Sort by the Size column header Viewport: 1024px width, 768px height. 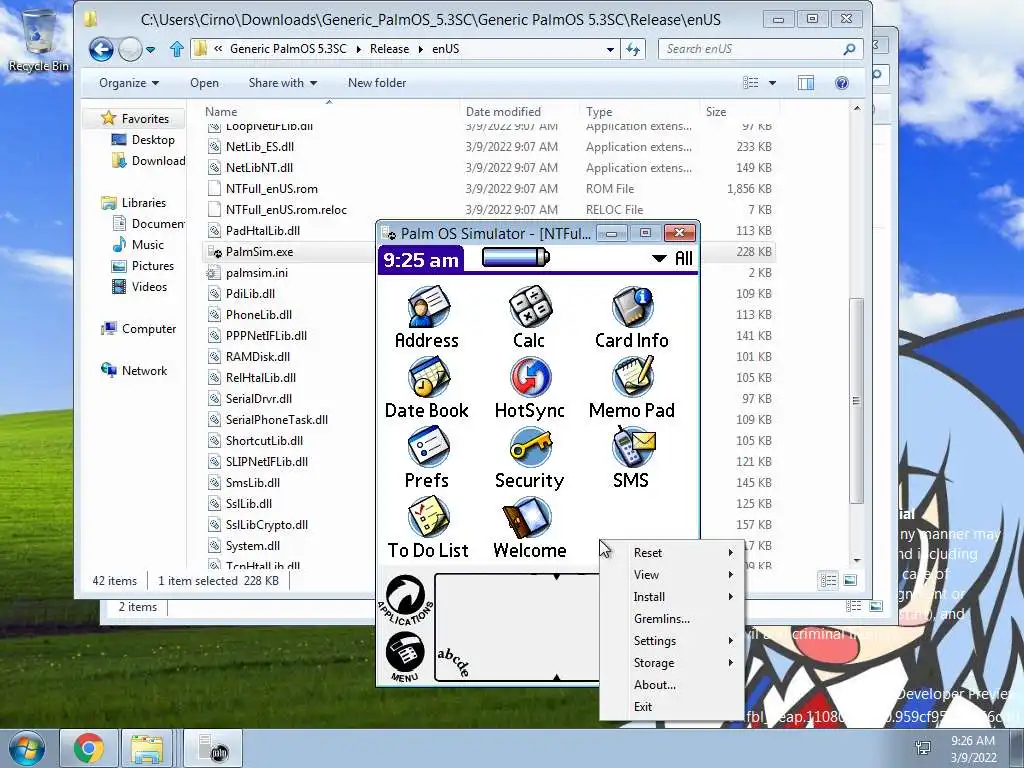[738, 112]
